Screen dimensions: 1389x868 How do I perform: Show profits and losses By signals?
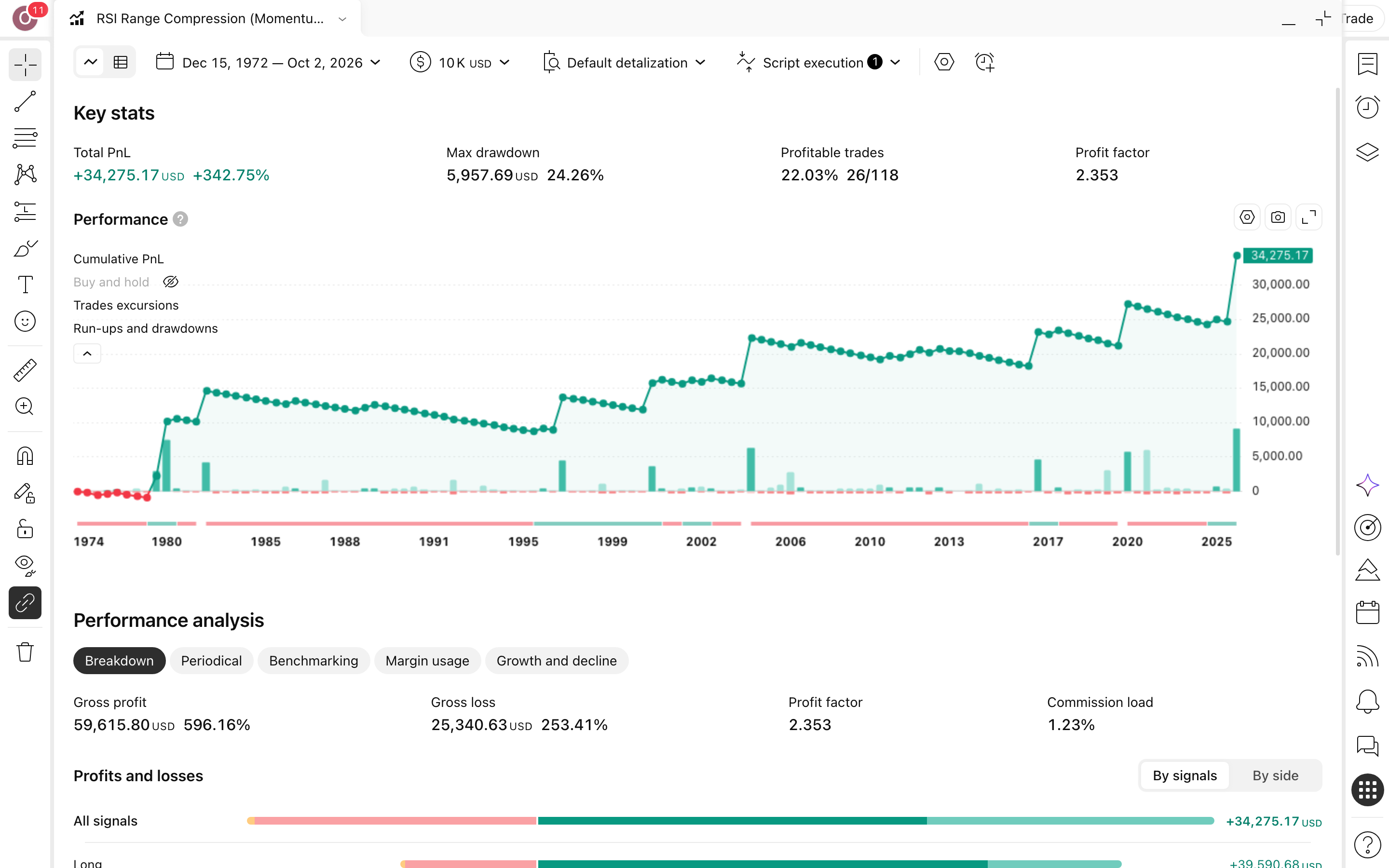pos(1185,775)
